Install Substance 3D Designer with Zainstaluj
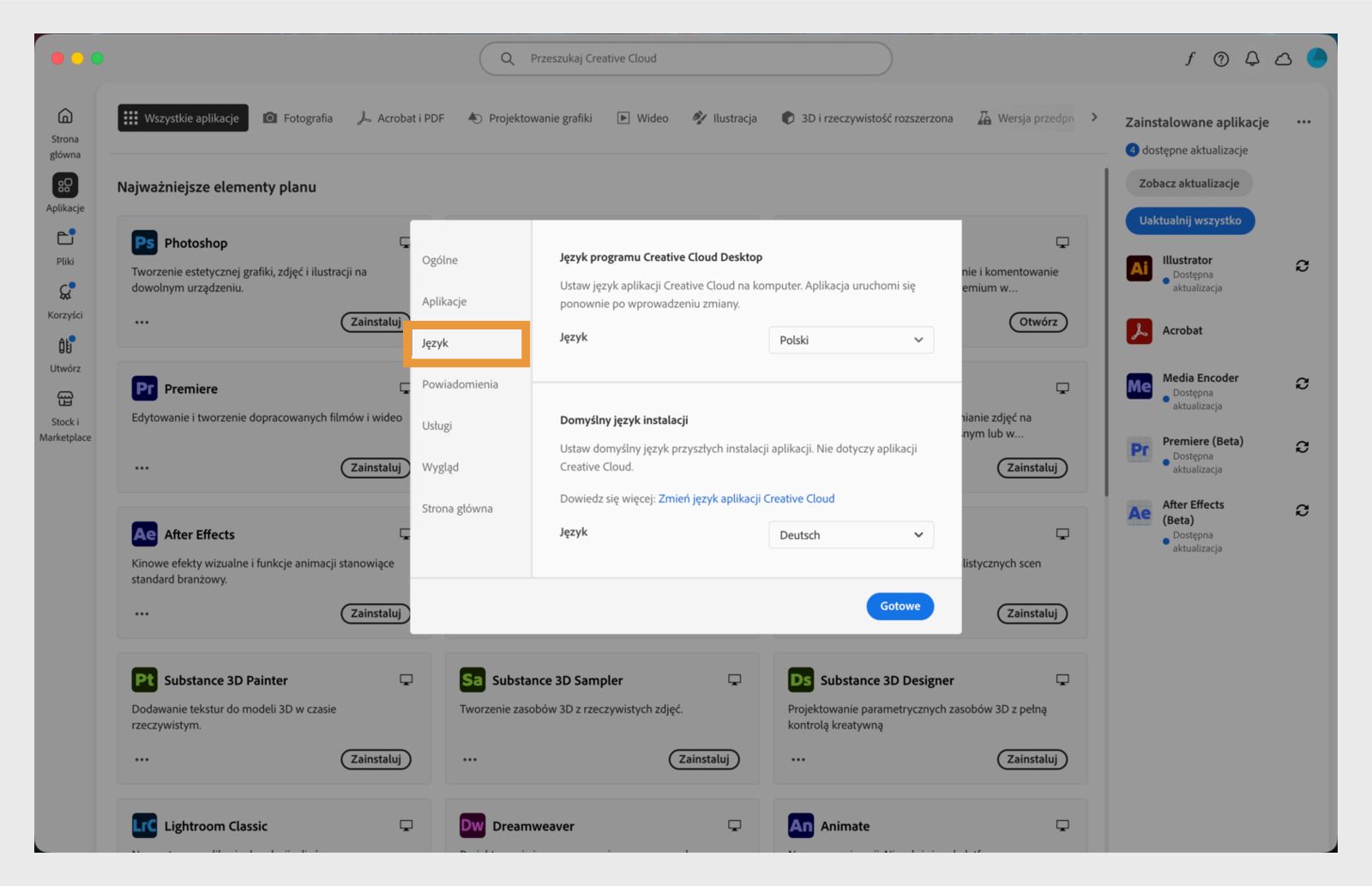This screenshot has width=1372, height=887. tap(1032, 759)
